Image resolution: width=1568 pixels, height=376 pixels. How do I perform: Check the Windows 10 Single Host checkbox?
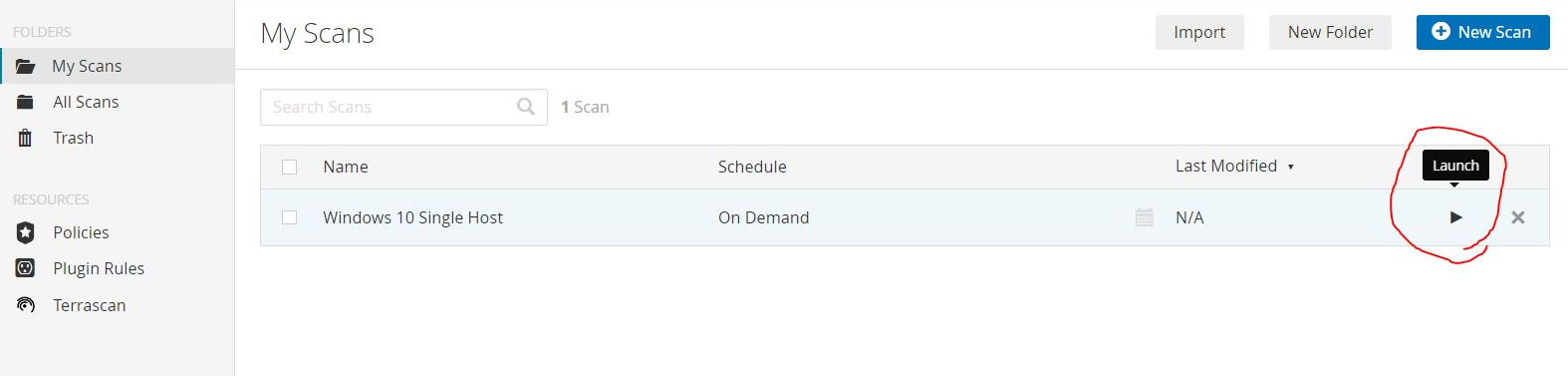pos(289,217)
